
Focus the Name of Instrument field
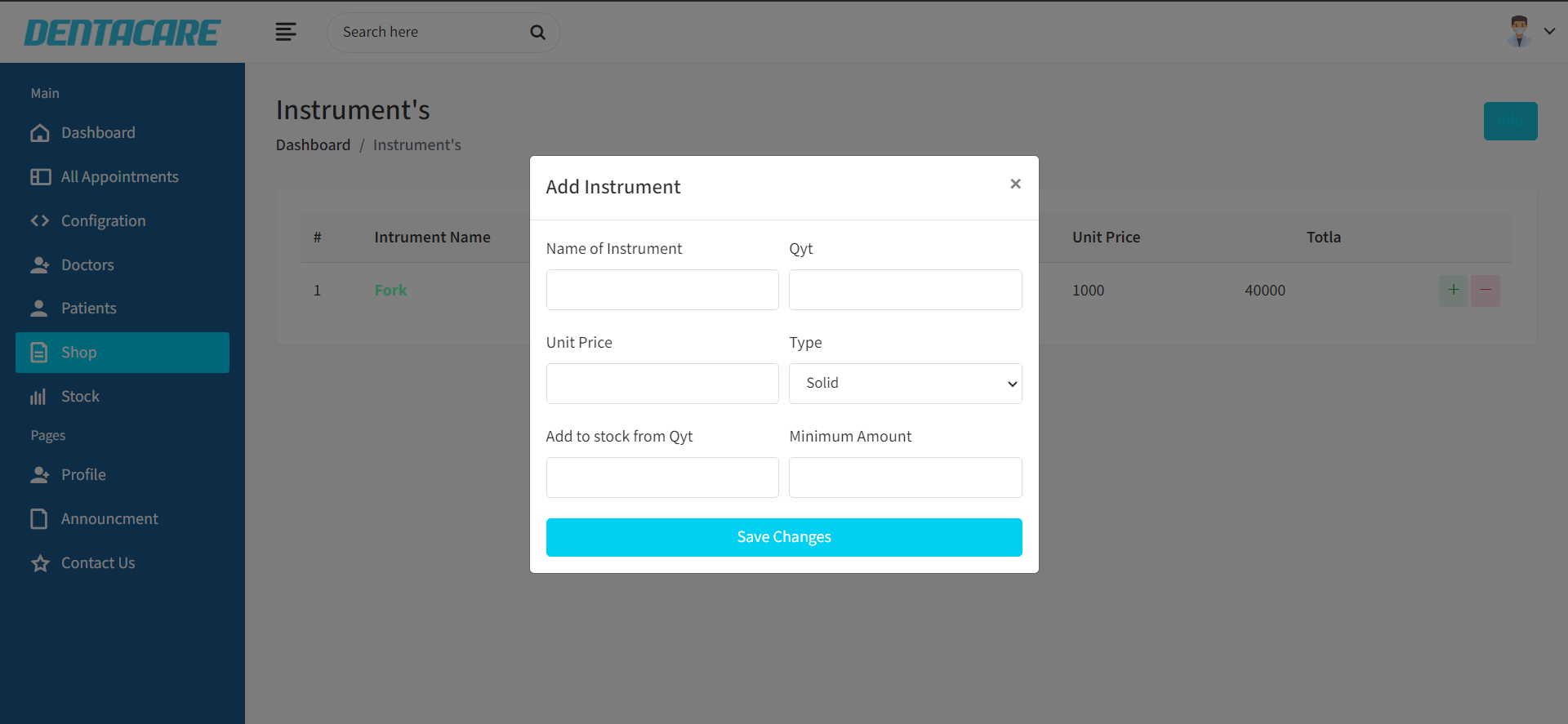coord(661,290)
